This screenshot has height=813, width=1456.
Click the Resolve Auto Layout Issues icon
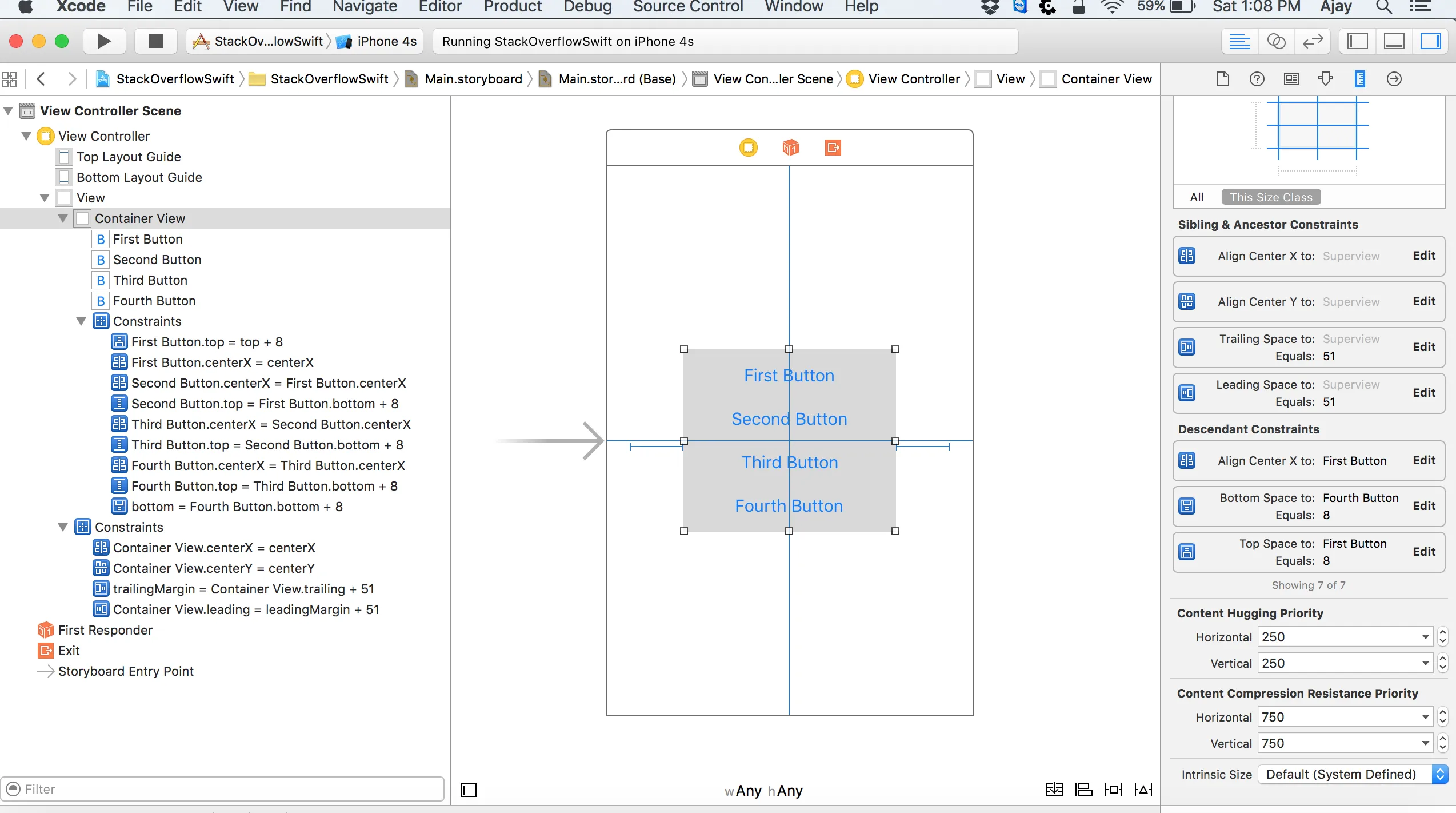1143,790
